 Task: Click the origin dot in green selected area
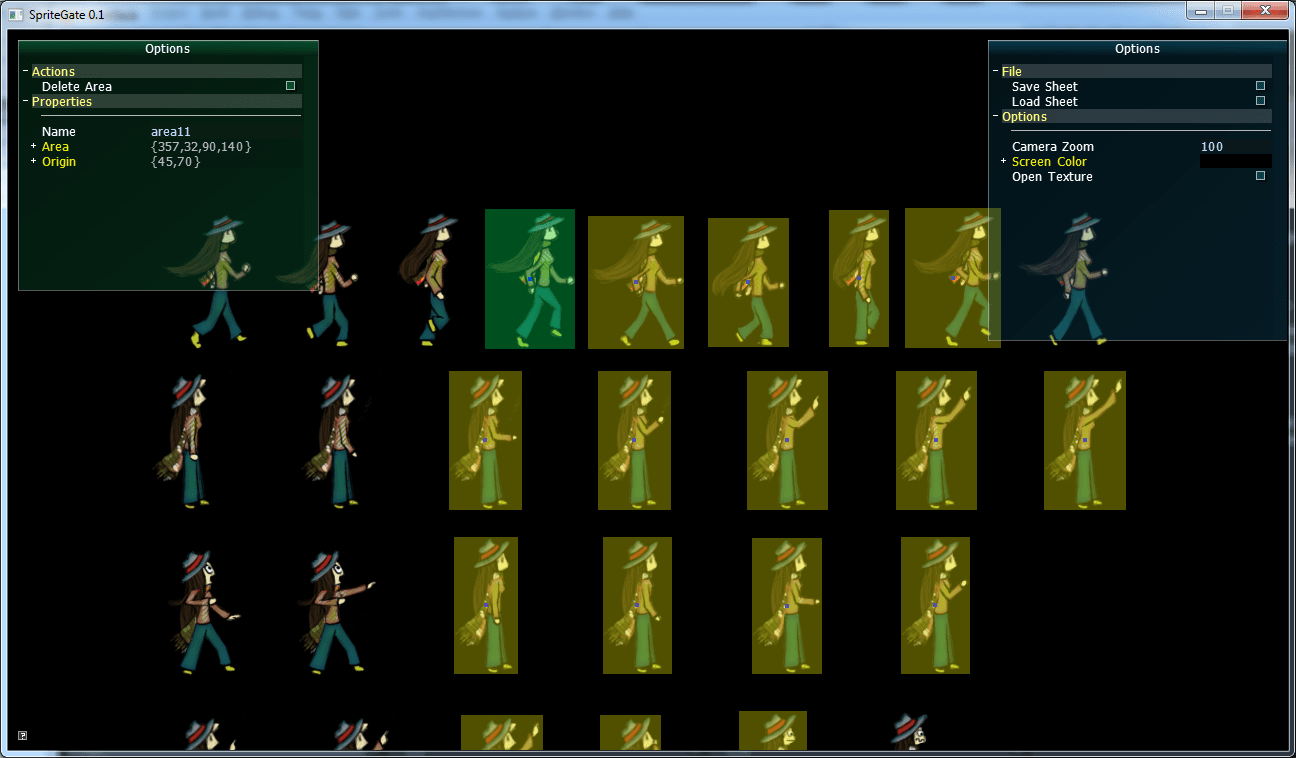[x=530, y=281]
